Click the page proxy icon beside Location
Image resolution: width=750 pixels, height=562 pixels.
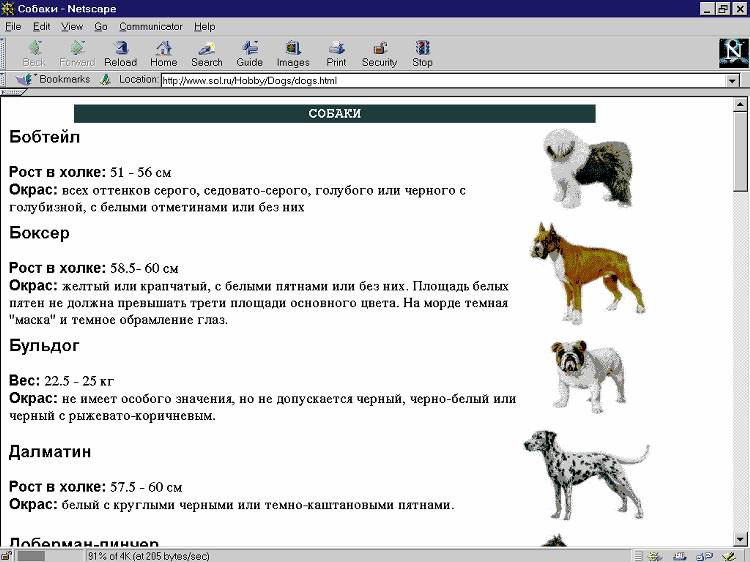pyautogui.click(x=106, y=79)
